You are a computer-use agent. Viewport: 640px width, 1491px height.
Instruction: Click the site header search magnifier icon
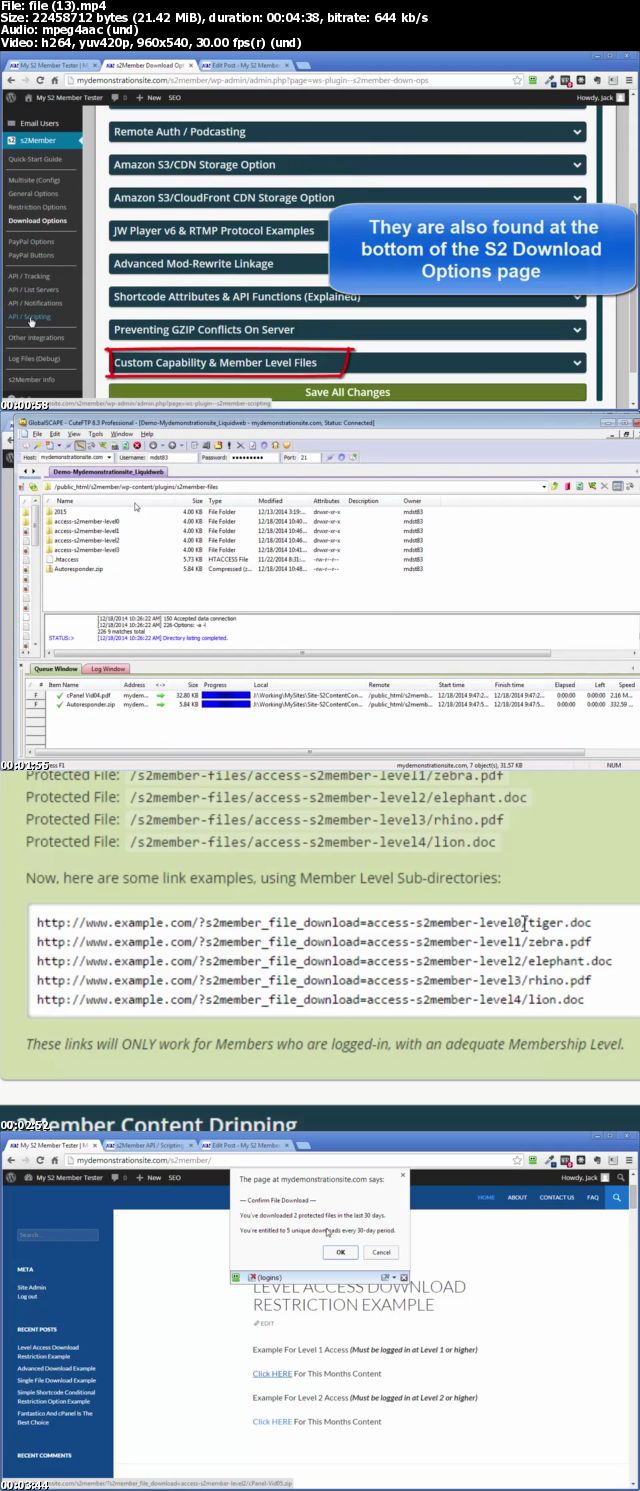618,1197
